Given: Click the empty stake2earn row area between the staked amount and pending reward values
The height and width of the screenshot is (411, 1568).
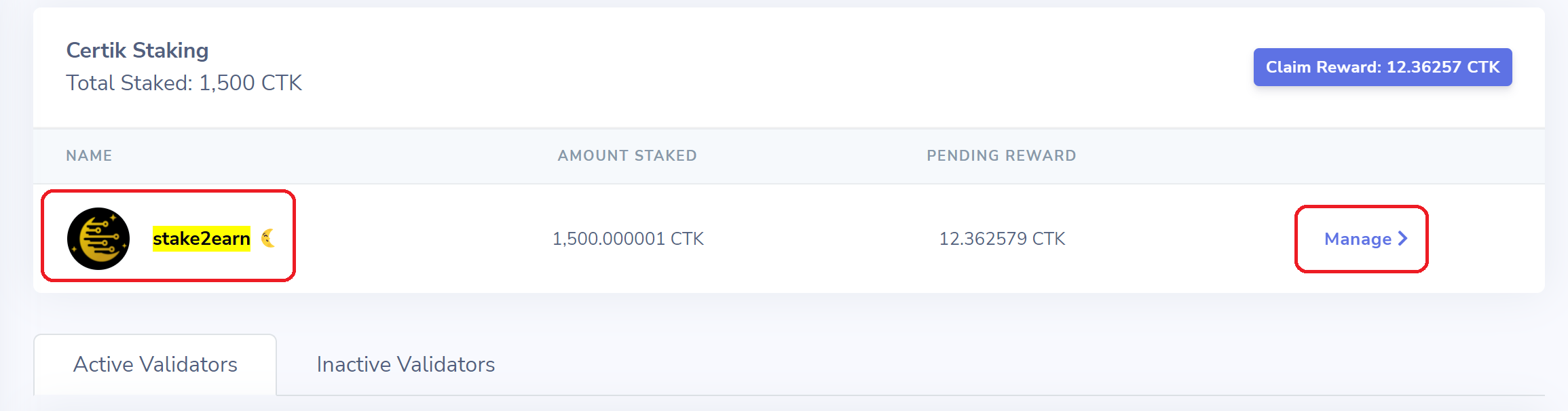Looking at the screenshot, I should 821,239.
